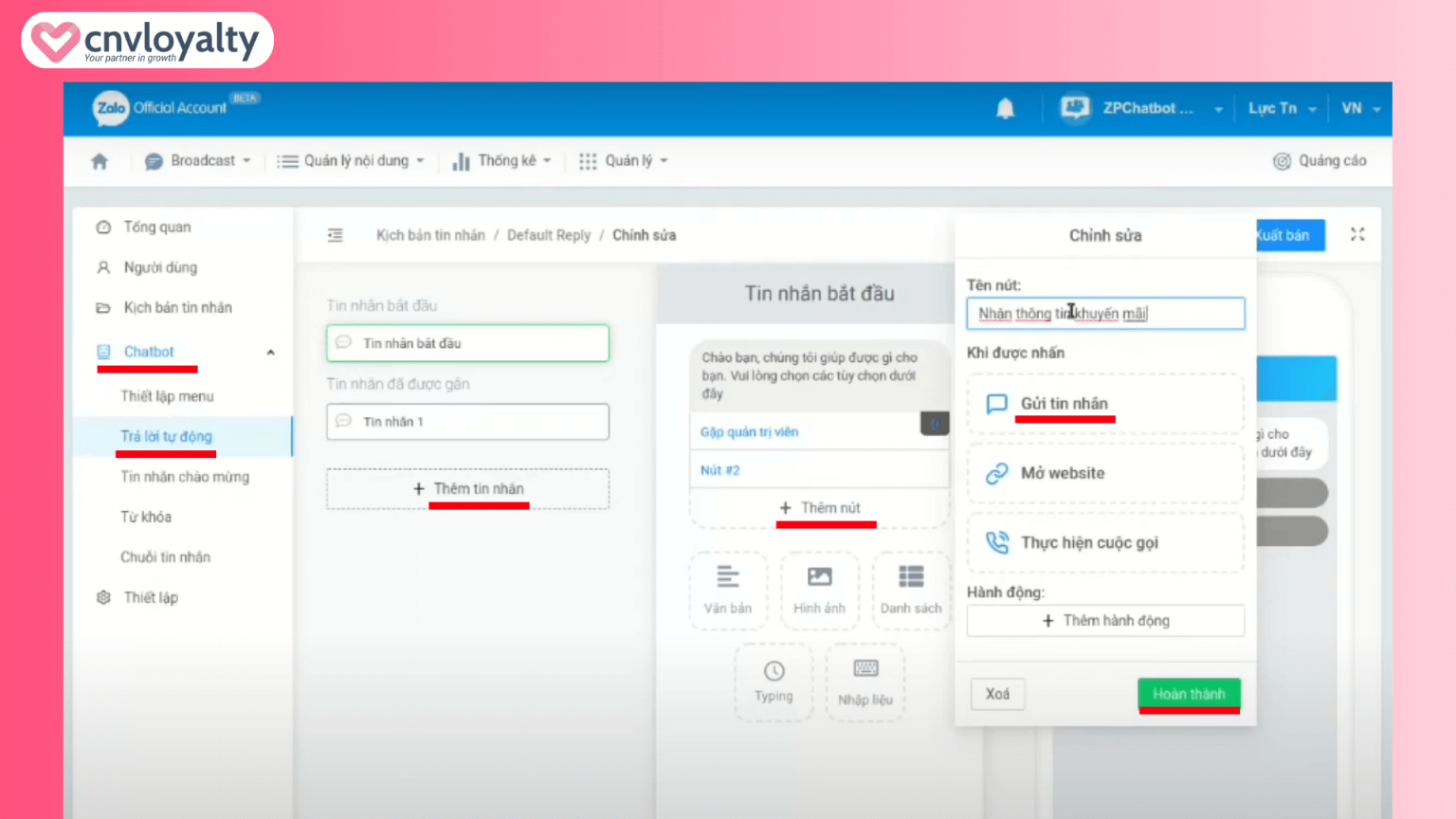Go to home via house icon
1456x819 pixels.
click(x=100, y=161)
